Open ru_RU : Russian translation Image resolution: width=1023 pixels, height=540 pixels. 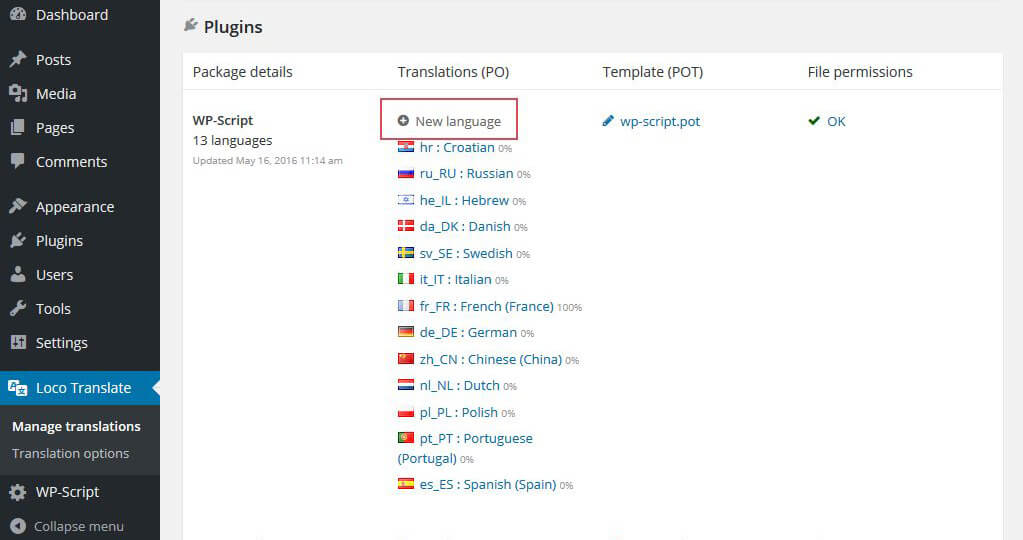click(466, 173)
